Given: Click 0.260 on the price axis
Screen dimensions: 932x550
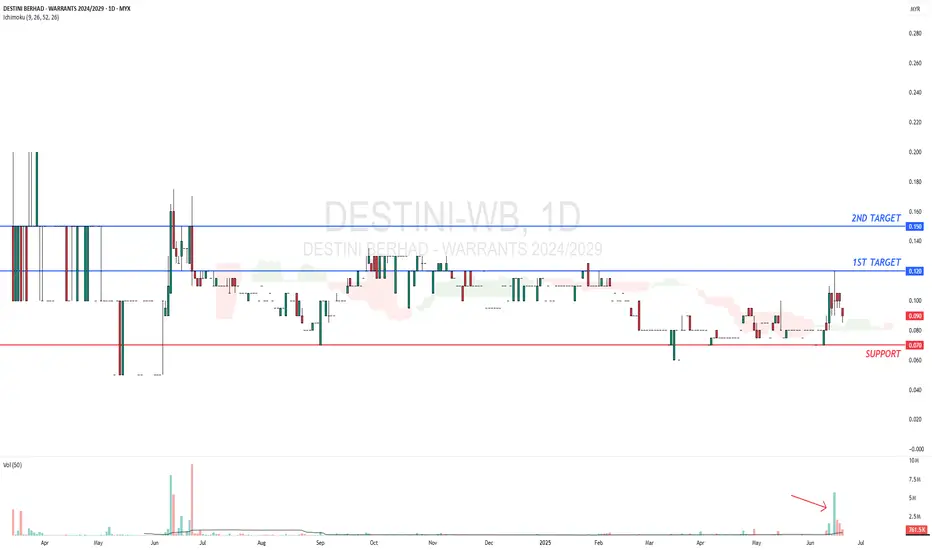Looking at the screenshot, I should (915, 63).
